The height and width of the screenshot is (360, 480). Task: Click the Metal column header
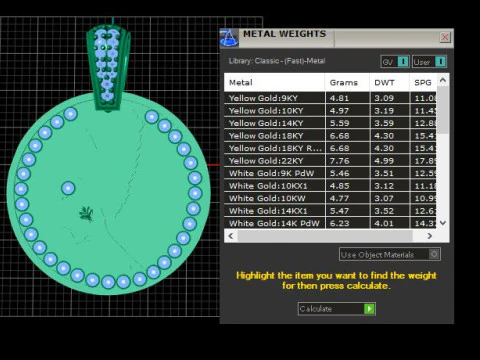(274, 82)
